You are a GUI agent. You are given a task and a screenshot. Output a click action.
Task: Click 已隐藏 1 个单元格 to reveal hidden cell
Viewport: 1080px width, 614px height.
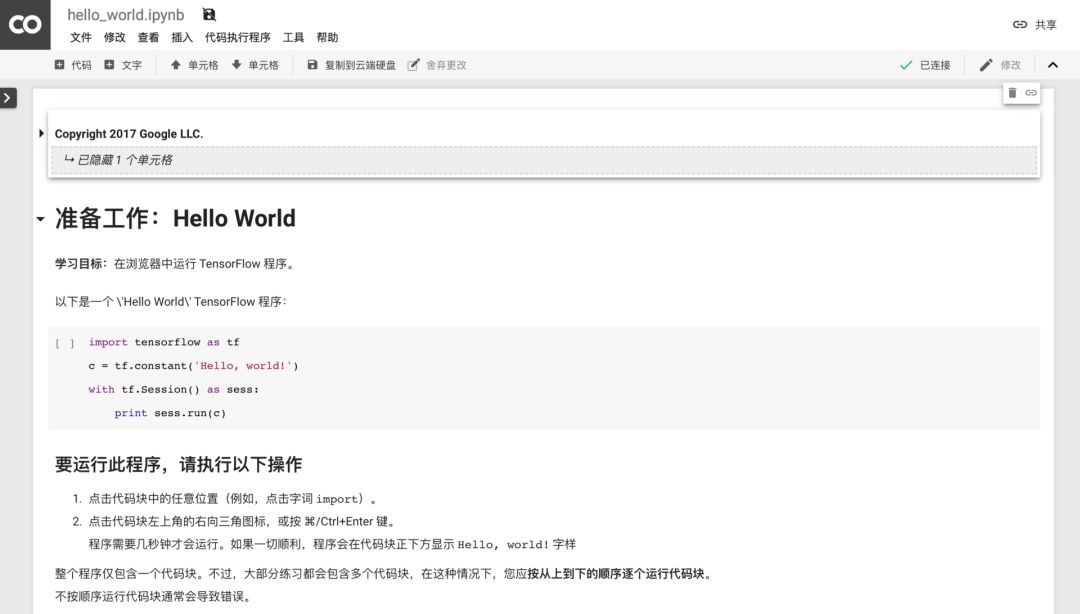click(543, 160)
